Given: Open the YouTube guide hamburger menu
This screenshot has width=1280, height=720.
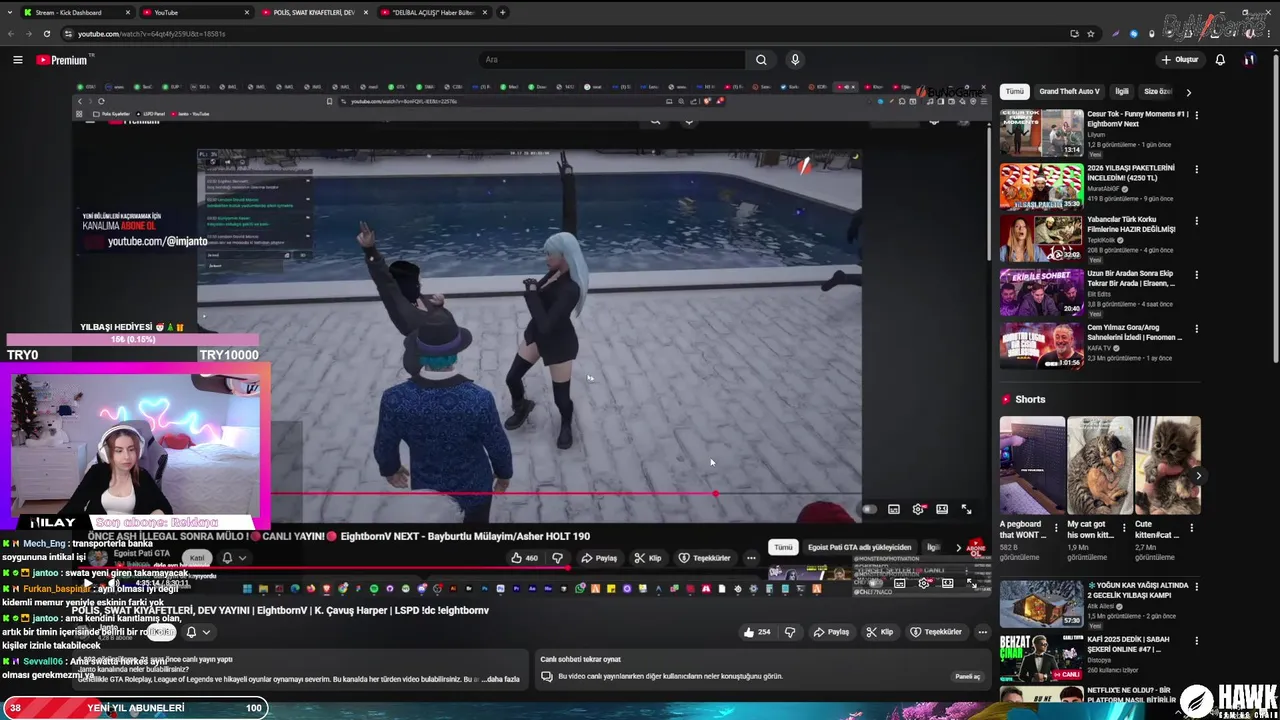Looking at the screenshot, I should pos(17,60).
